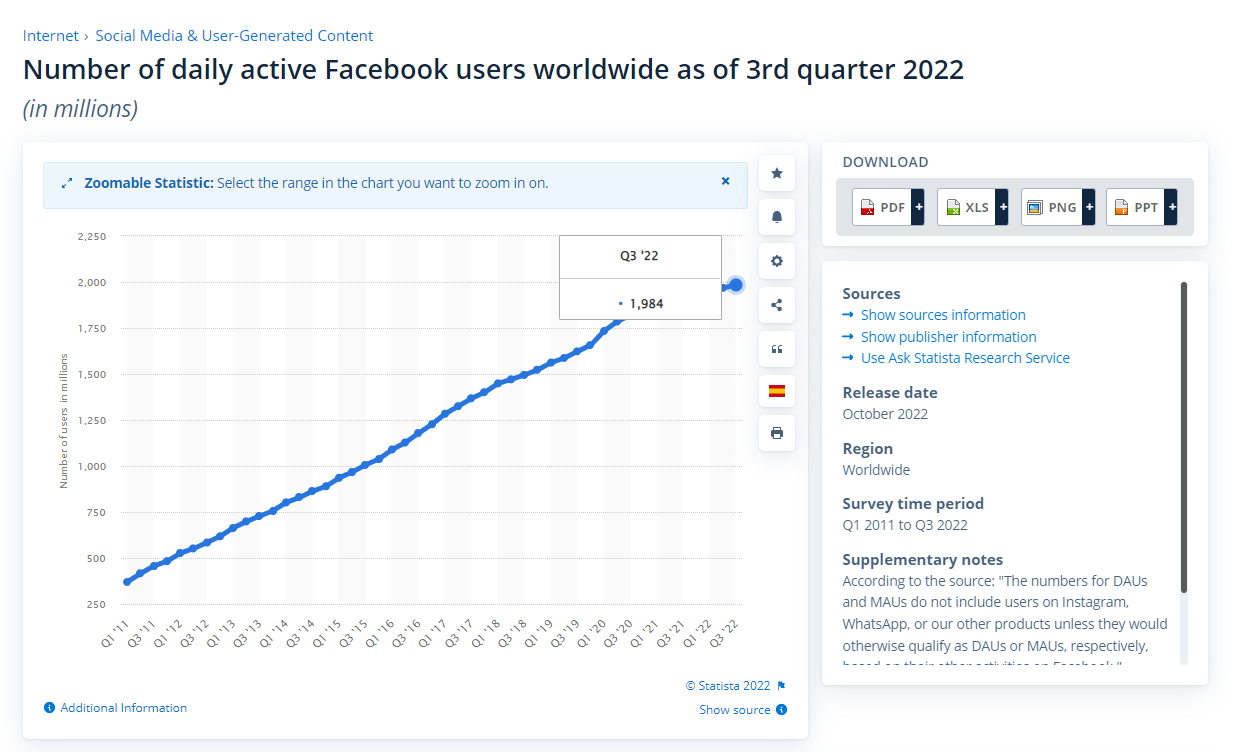Expand the PPT download plus arrow
Image resolution: width=1233 pixels, height=752 pixels.
click(1171, 207)
